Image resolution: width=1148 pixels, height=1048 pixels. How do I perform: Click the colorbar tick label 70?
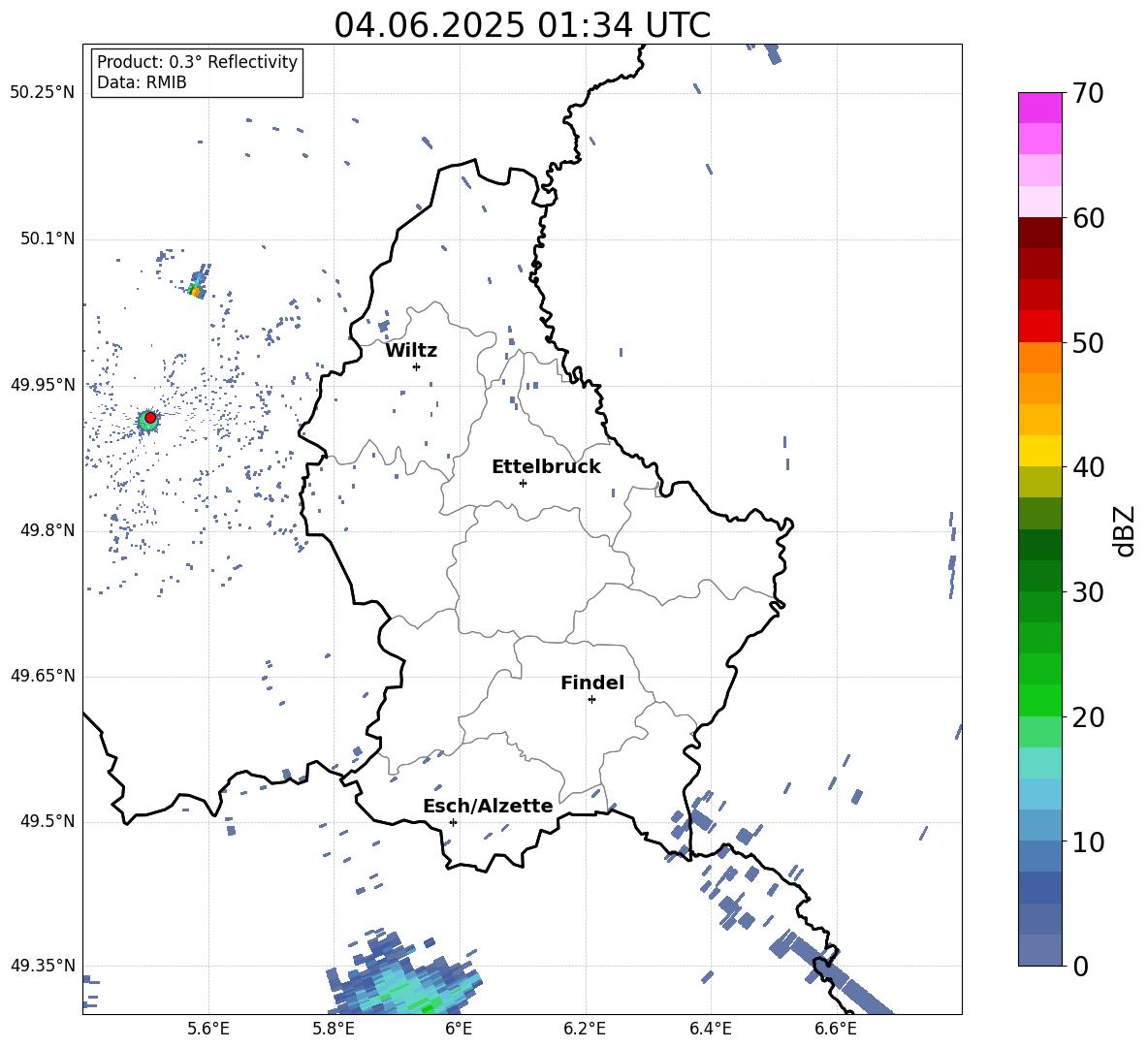point(1088,93)
